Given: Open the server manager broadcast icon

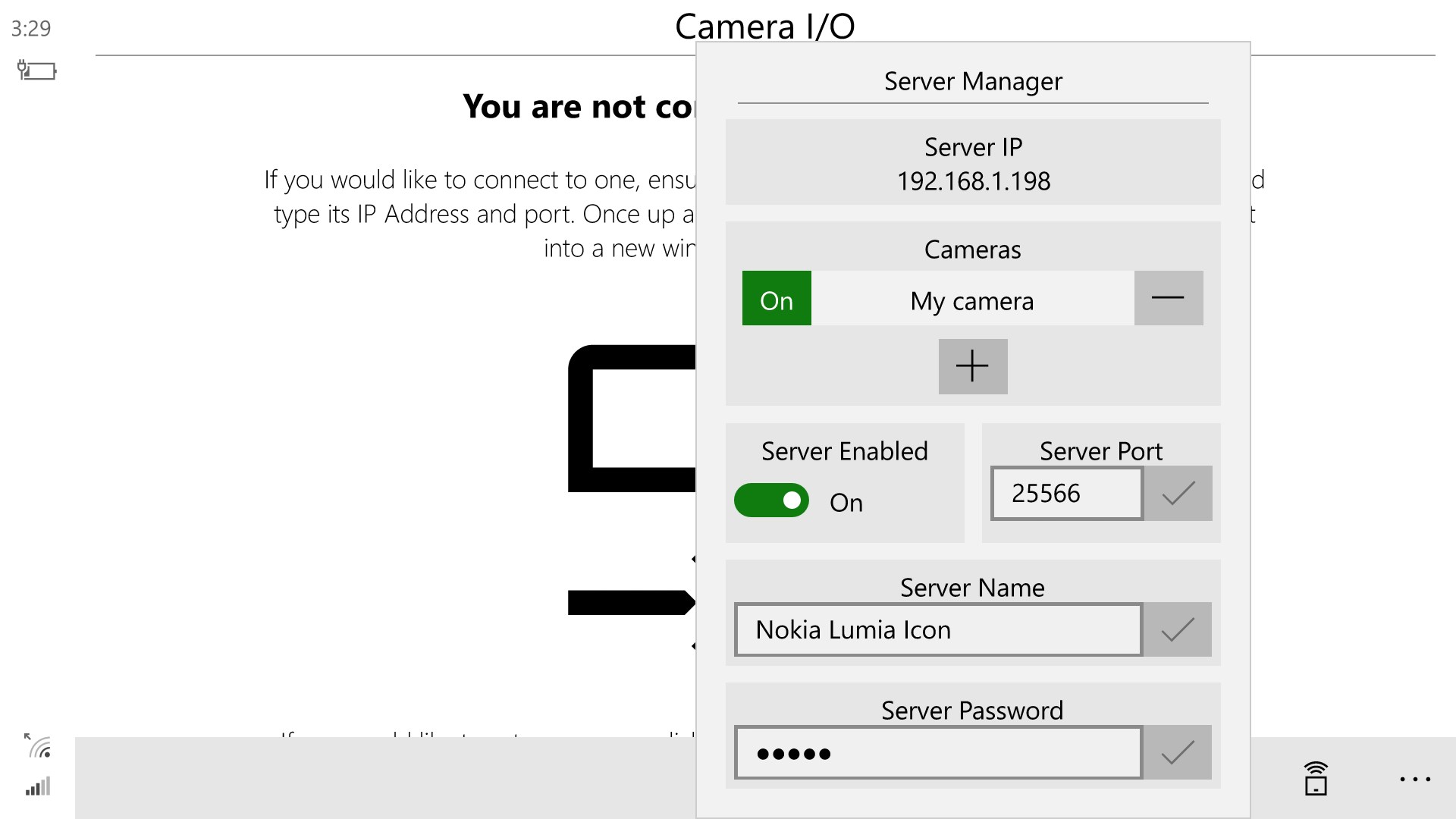Looking at the screenshot, I should click(1316, 778).
